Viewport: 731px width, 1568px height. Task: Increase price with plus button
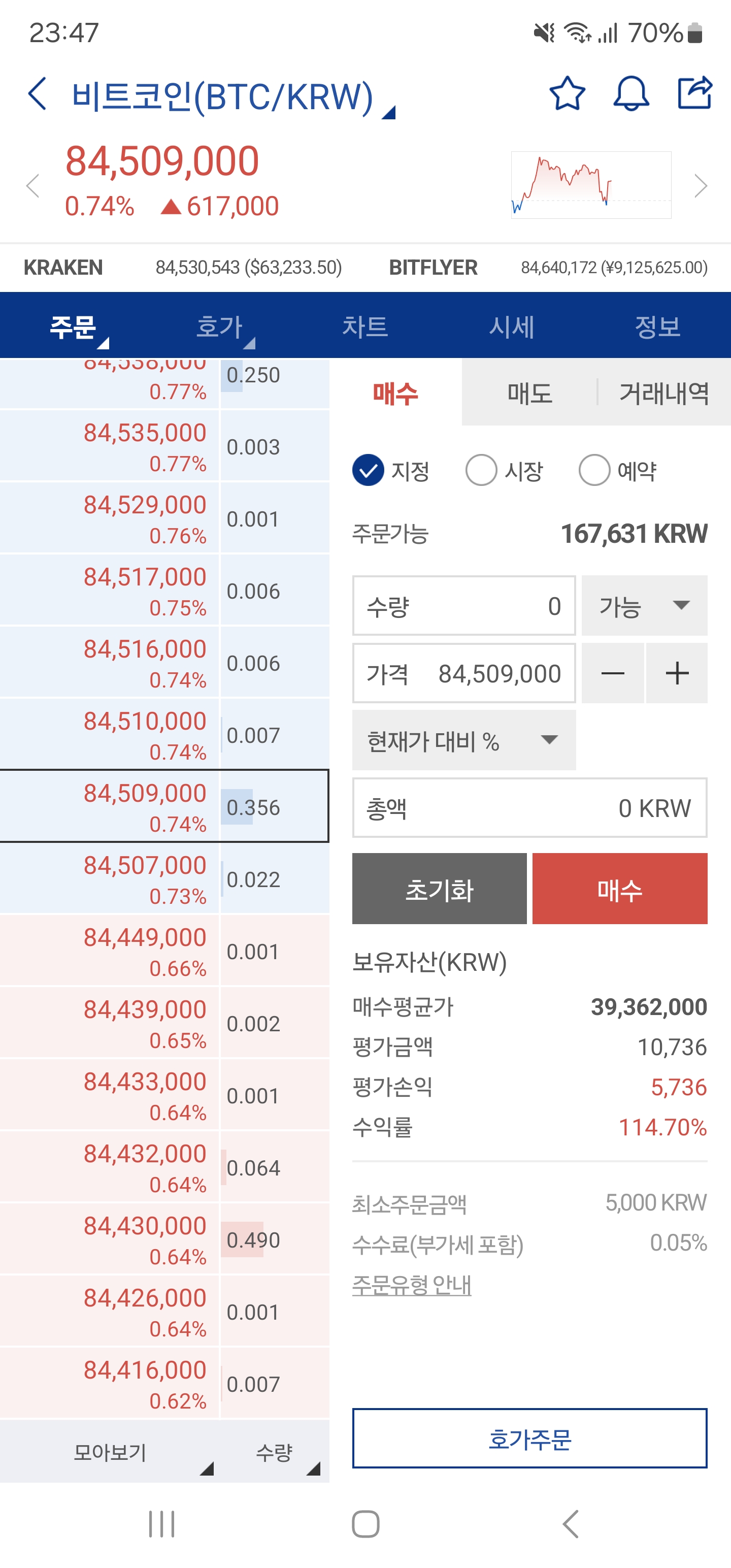(x=677, y=673)
